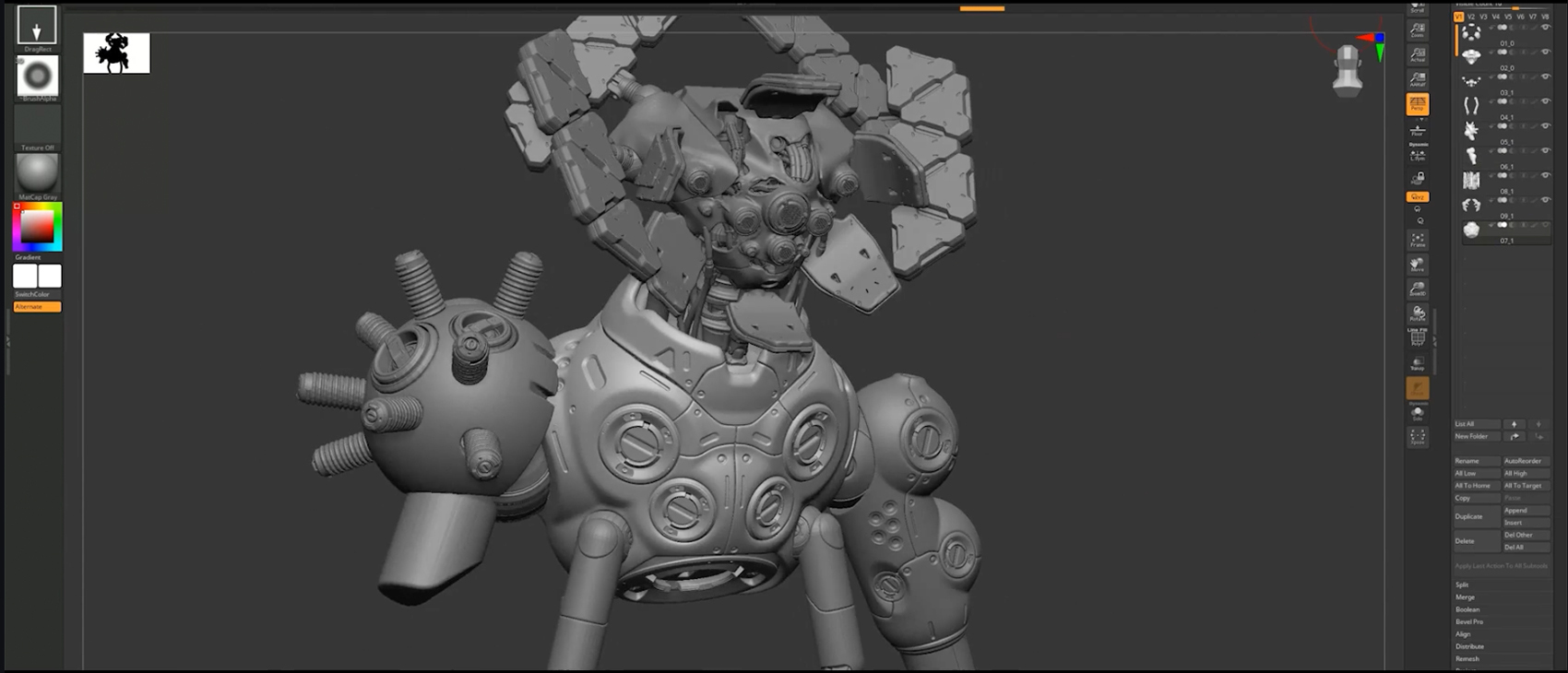Screen dimensions: 1568x673
Task: Toggle XYZ rotation mode
Action: pyautogui.click(x=1418, y=197)
